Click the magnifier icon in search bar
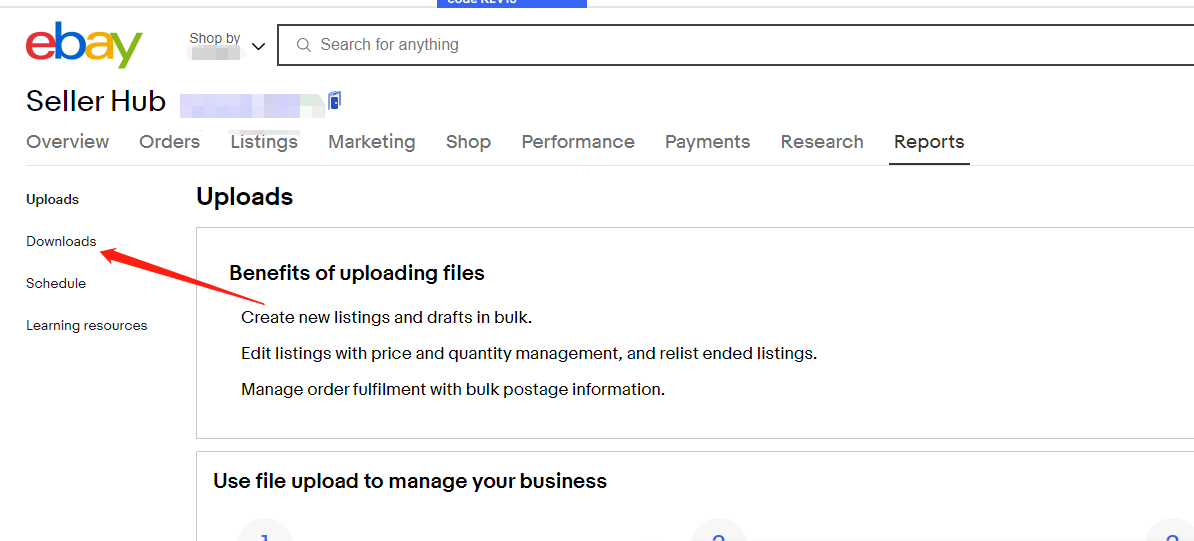 [x=304, y=45]
